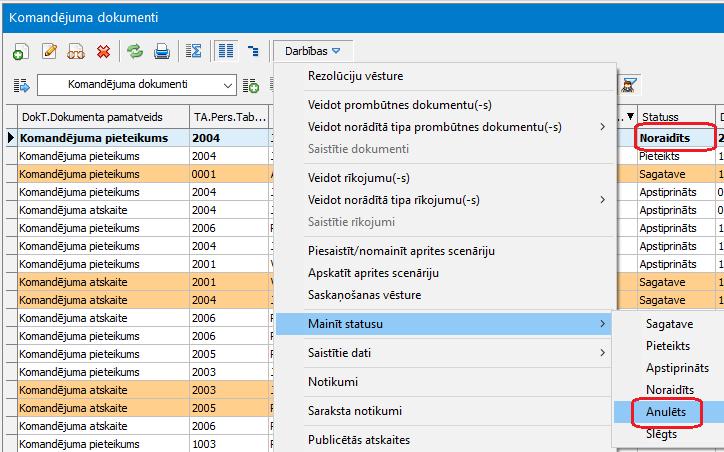The width and height of the screenshot is (724, 452).
Task: Expand the Mainīt statusu submenu
Action: [x=444, y=324]
